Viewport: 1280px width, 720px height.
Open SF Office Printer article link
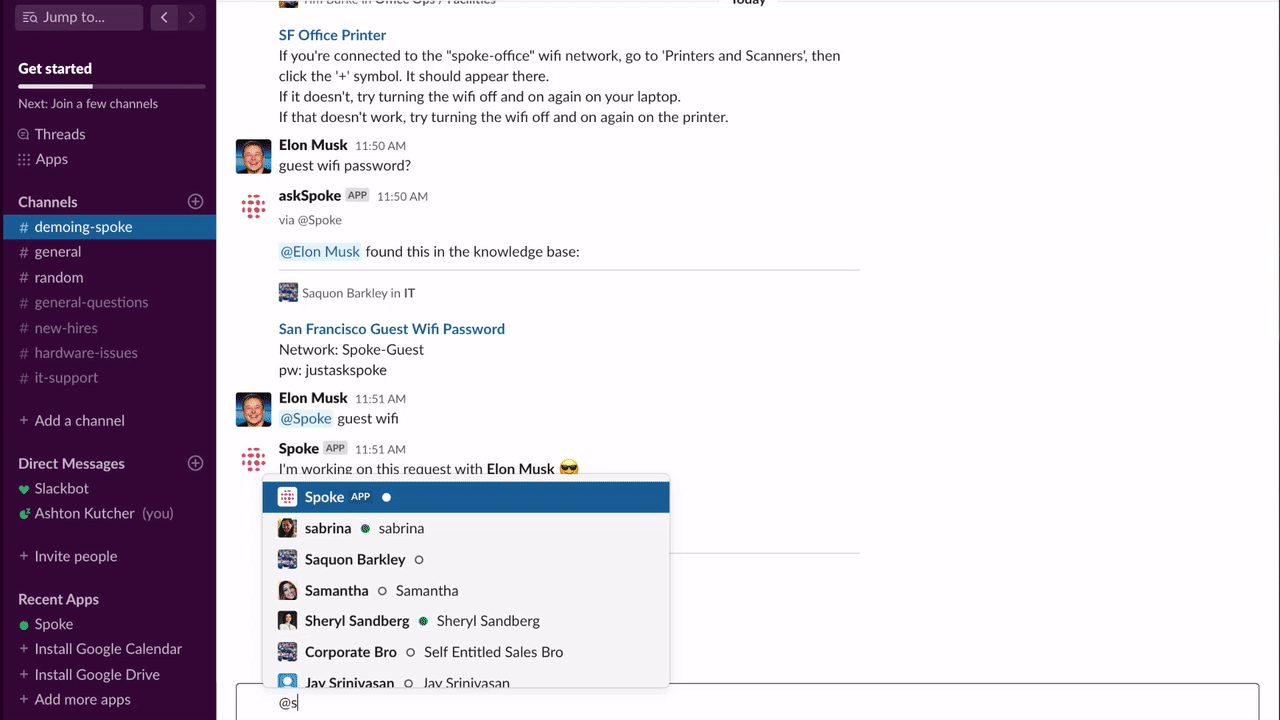tap(332, 35)
